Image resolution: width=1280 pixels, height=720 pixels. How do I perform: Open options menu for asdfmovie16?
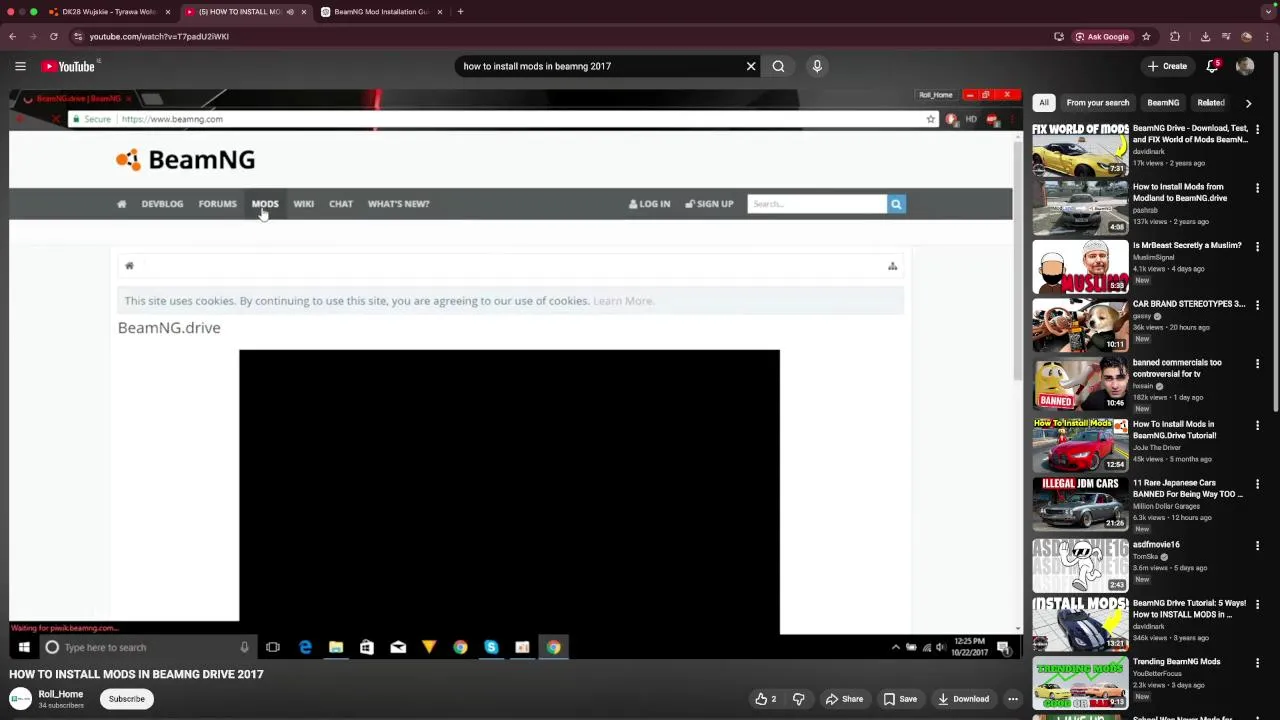1257,545
